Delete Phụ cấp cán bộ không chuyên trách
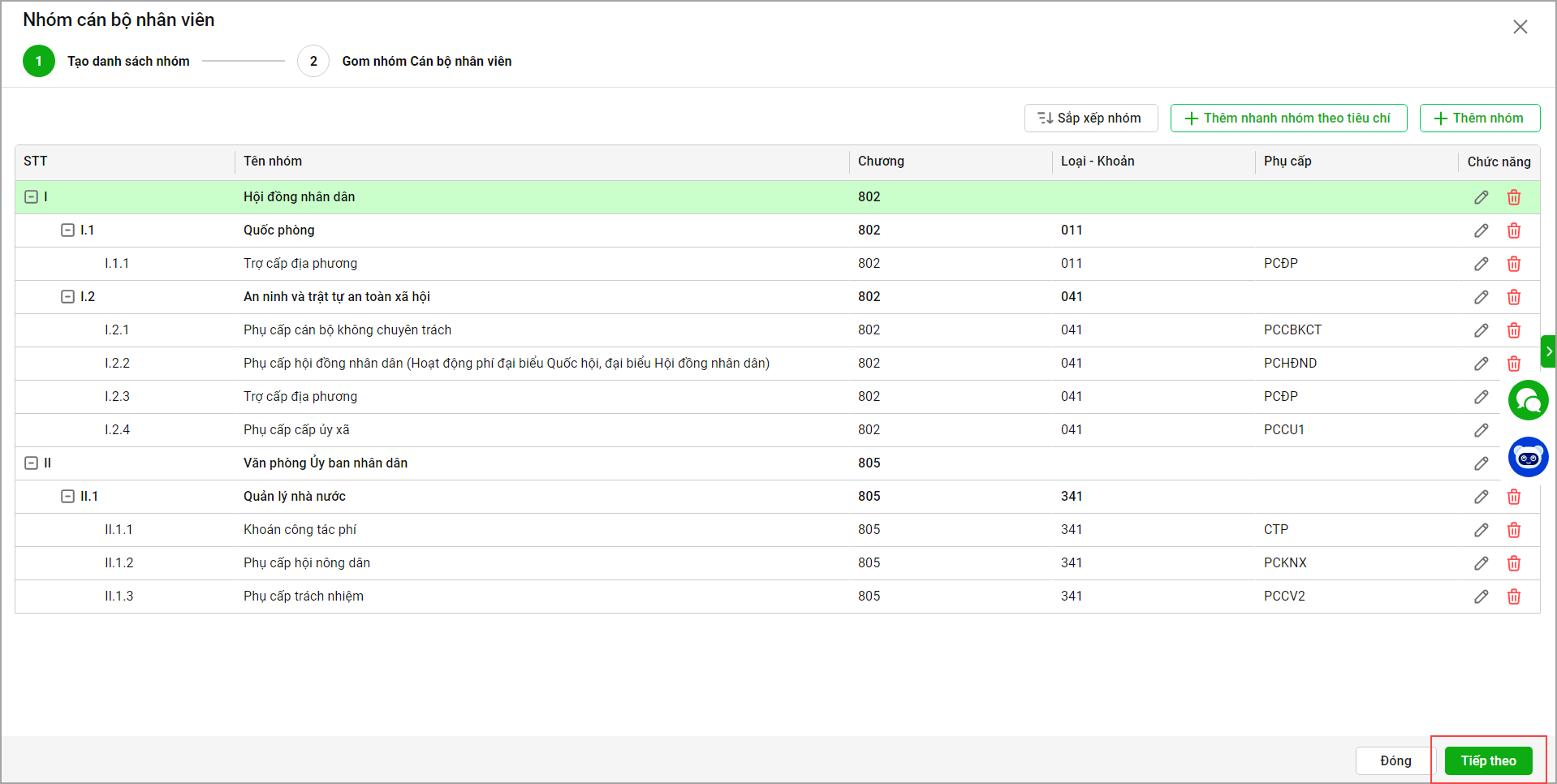 tap(1513, 330)
